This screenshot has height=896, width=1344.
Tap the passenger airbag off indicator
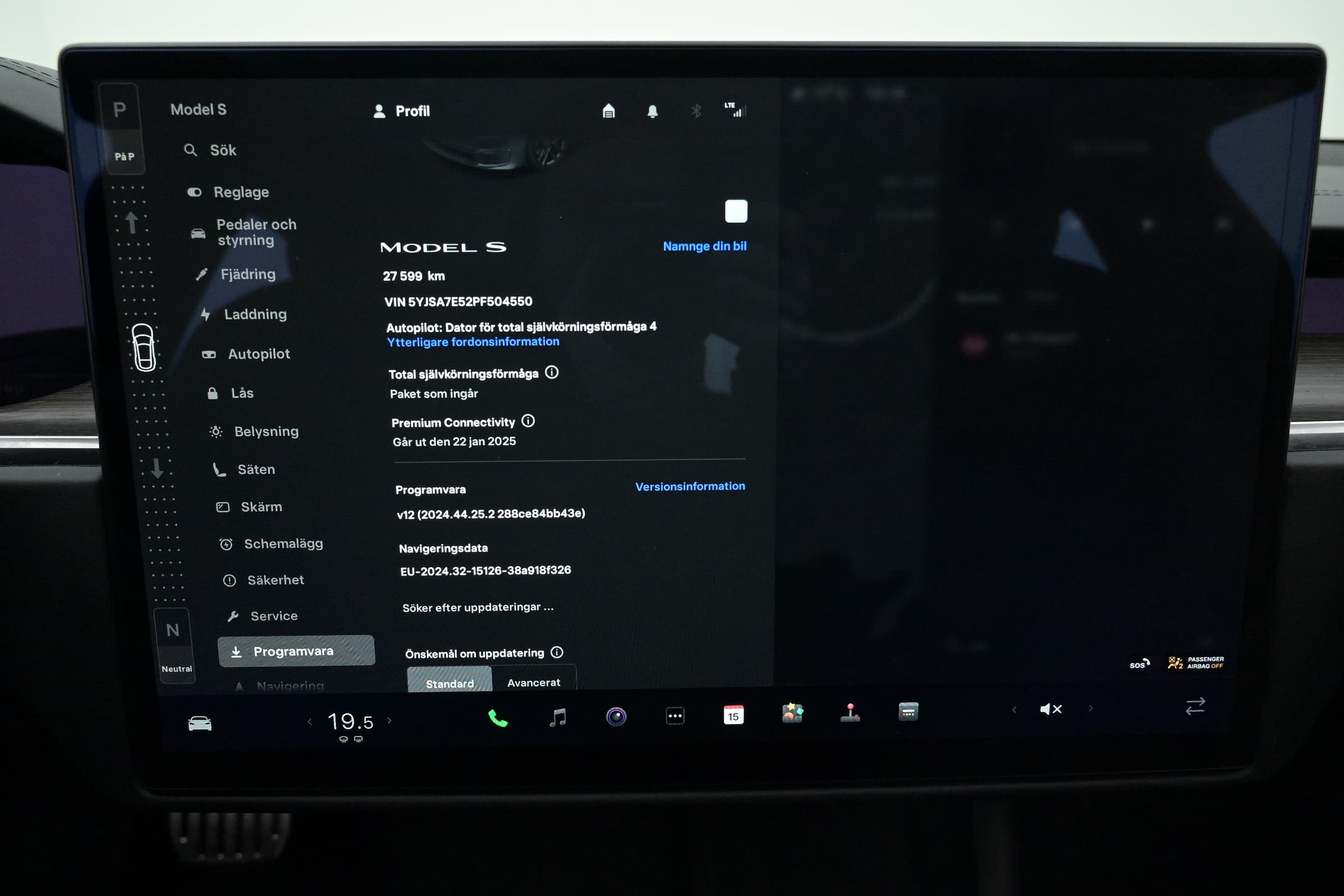click(x=1196, y=662)
